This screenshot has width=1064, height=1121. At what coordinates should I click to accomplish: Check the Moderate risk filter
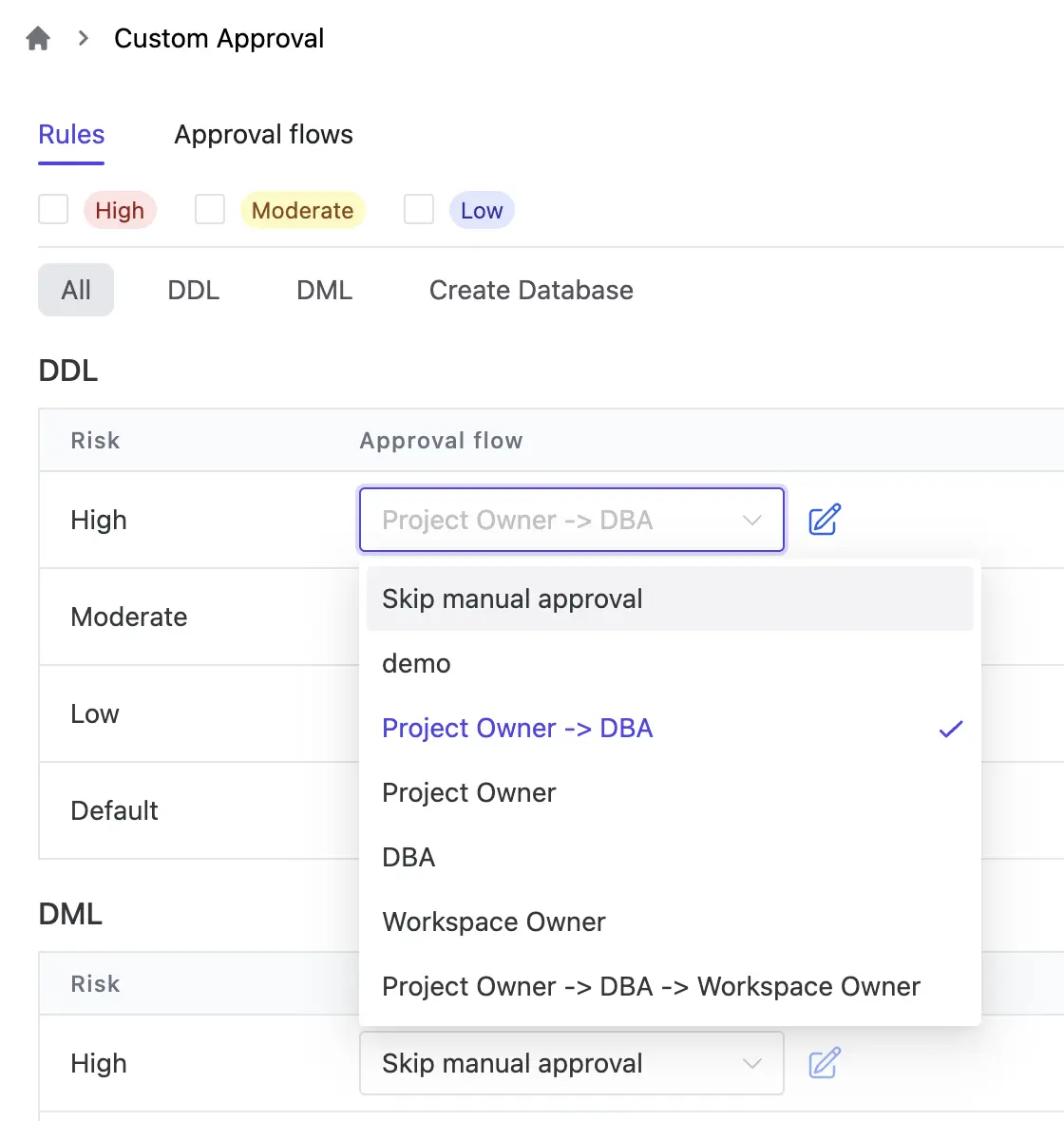[209, 209]
